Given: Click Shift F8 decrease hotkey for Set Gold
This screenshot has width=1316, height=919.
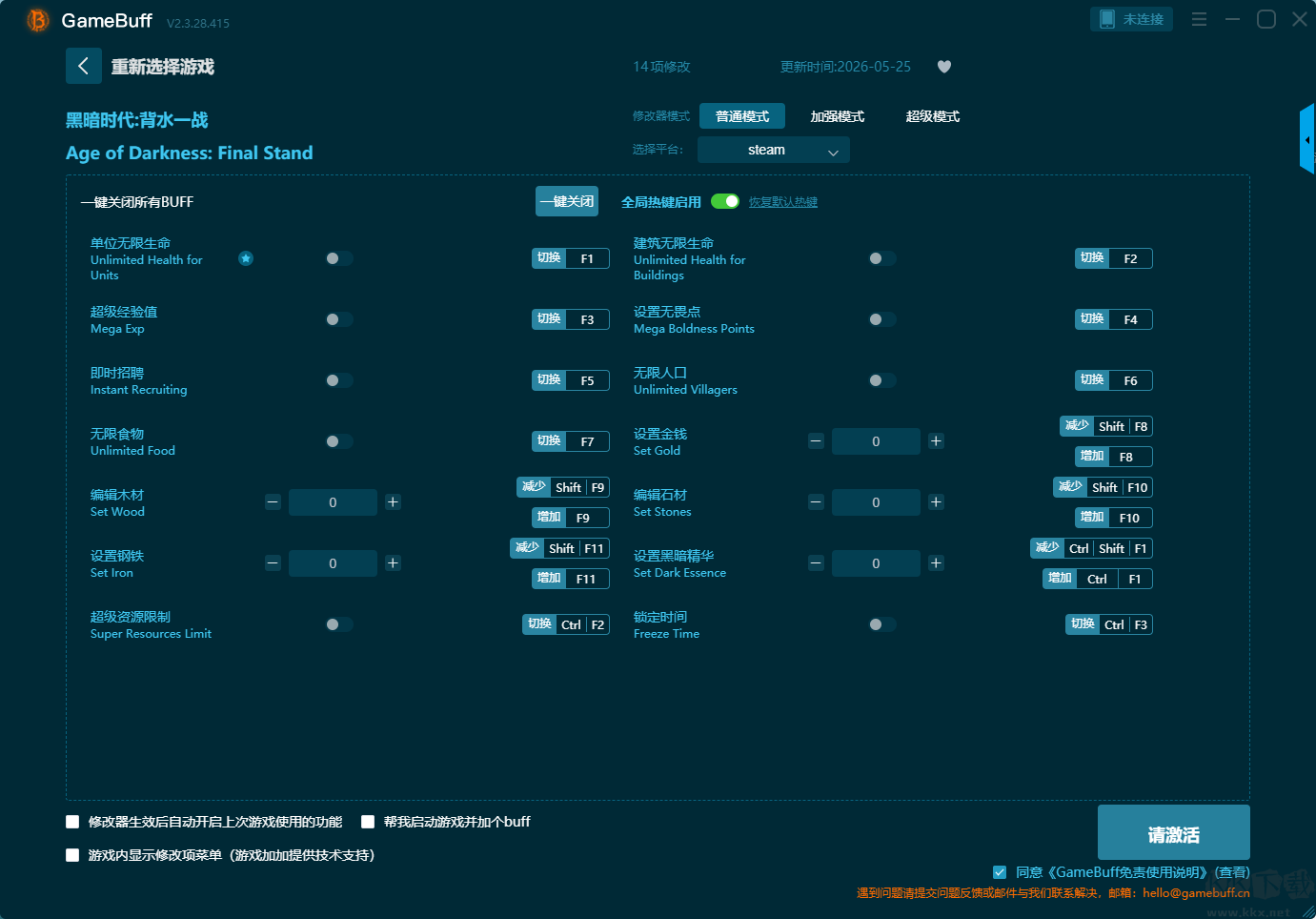Looking at the screenshot, I should 1106,426.
